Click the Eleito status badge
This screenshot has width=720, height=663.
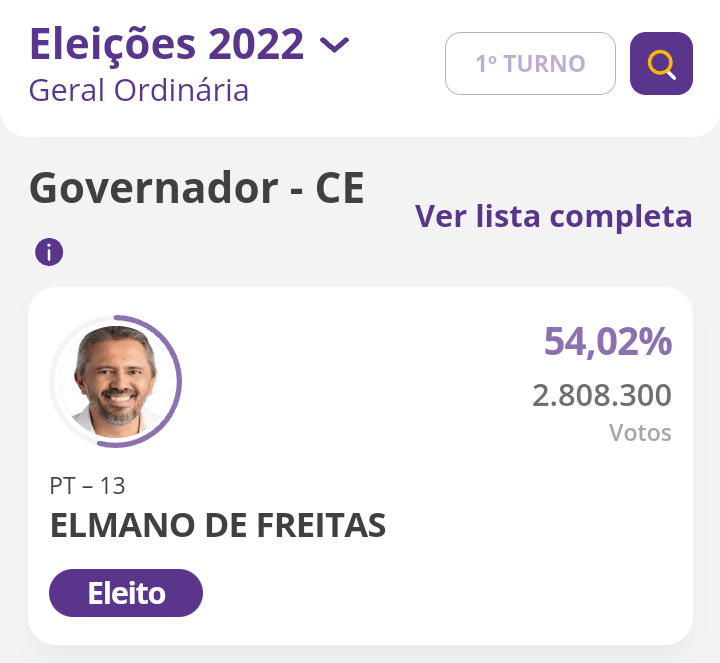click(x=126, y=593)
